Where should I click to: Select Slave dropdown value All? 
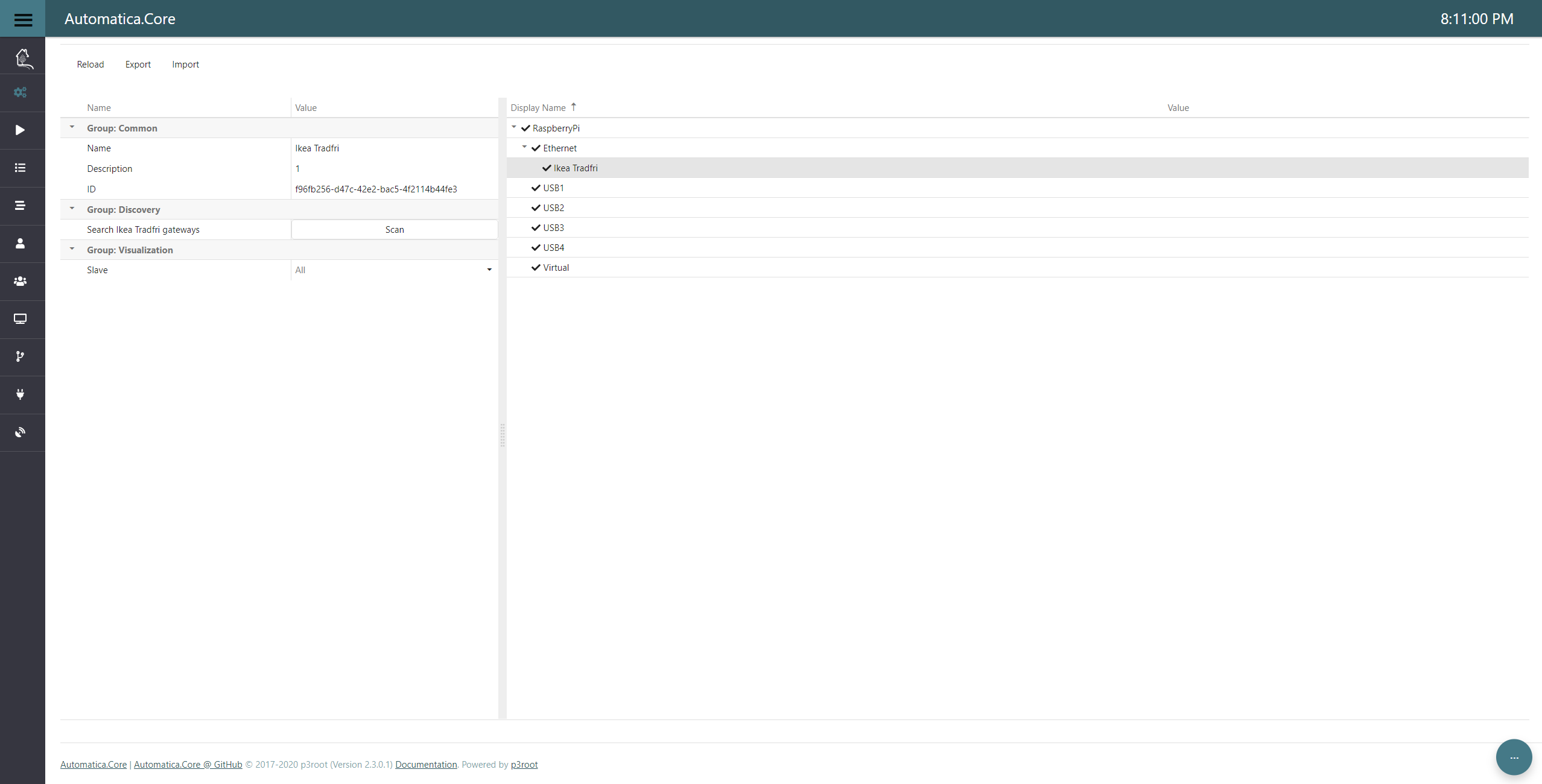[x=390, y=270]
